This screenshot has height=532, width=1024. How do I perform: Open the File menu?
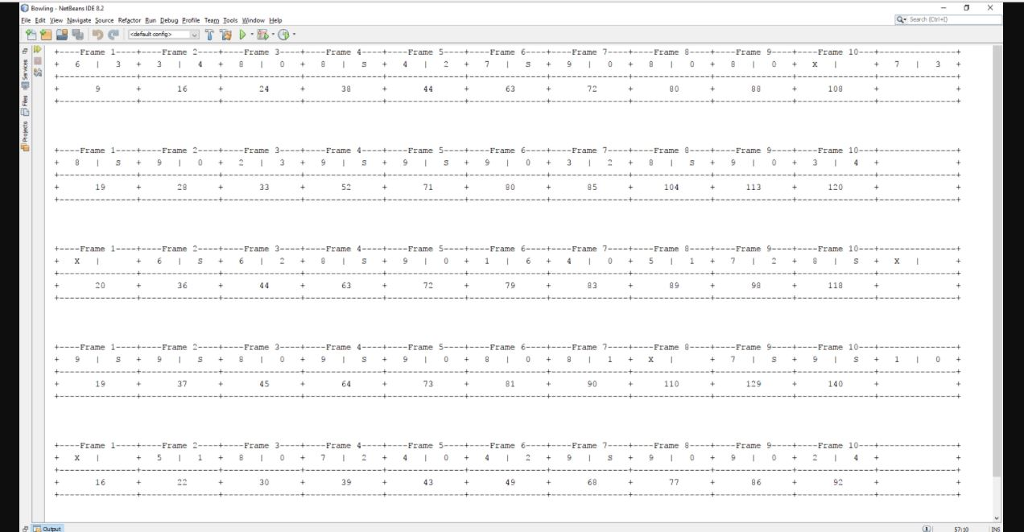[x=26, y=20]
